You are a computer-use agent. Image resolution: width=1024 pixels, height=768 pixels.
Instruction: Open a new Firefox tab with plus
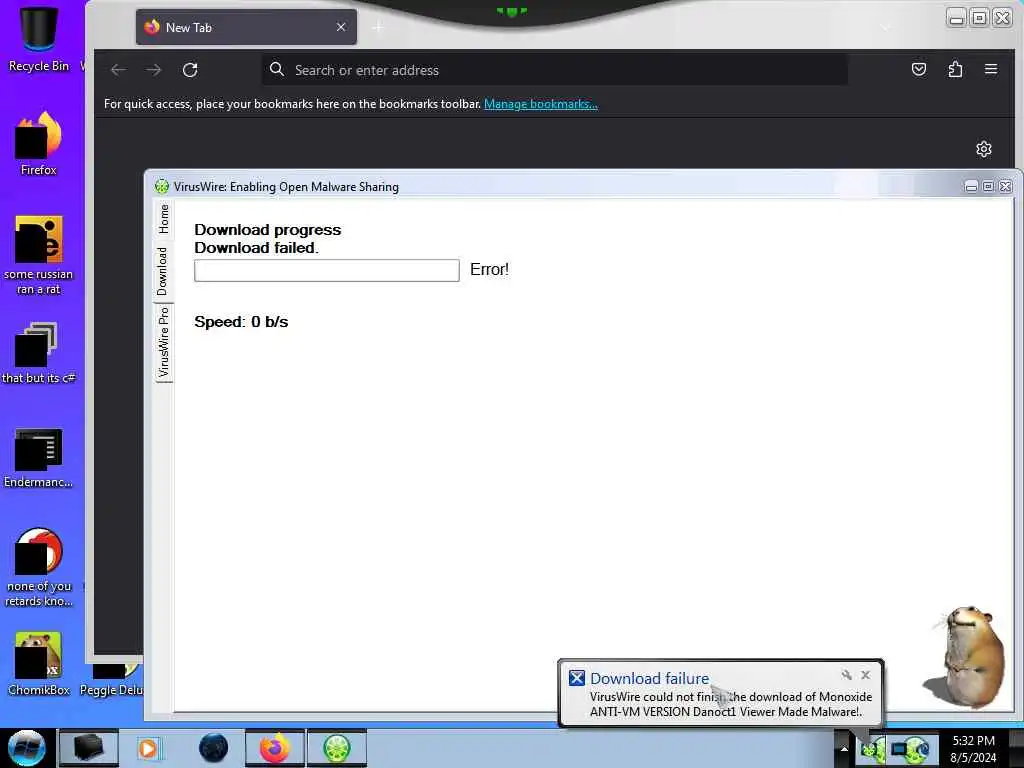coord(378,27)
